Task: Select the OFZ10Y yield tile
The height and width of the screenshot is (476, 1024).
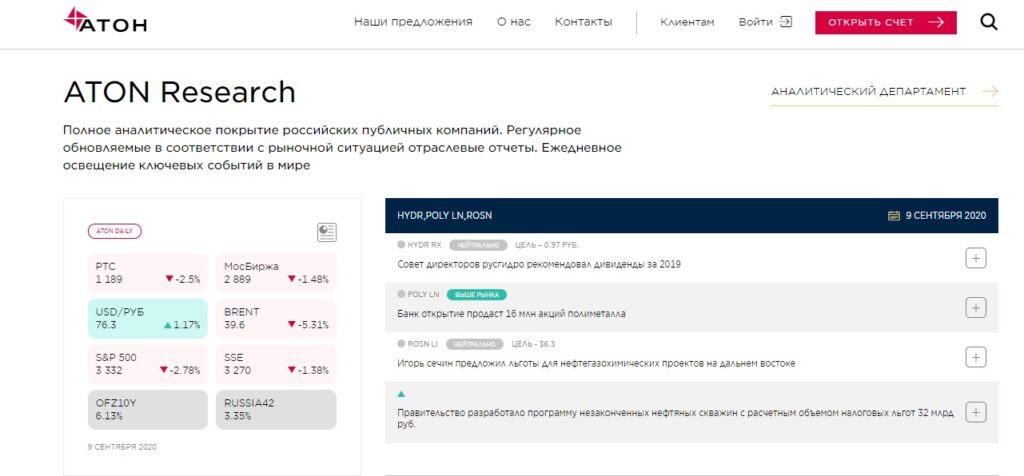Action: (x=148, y=409)
